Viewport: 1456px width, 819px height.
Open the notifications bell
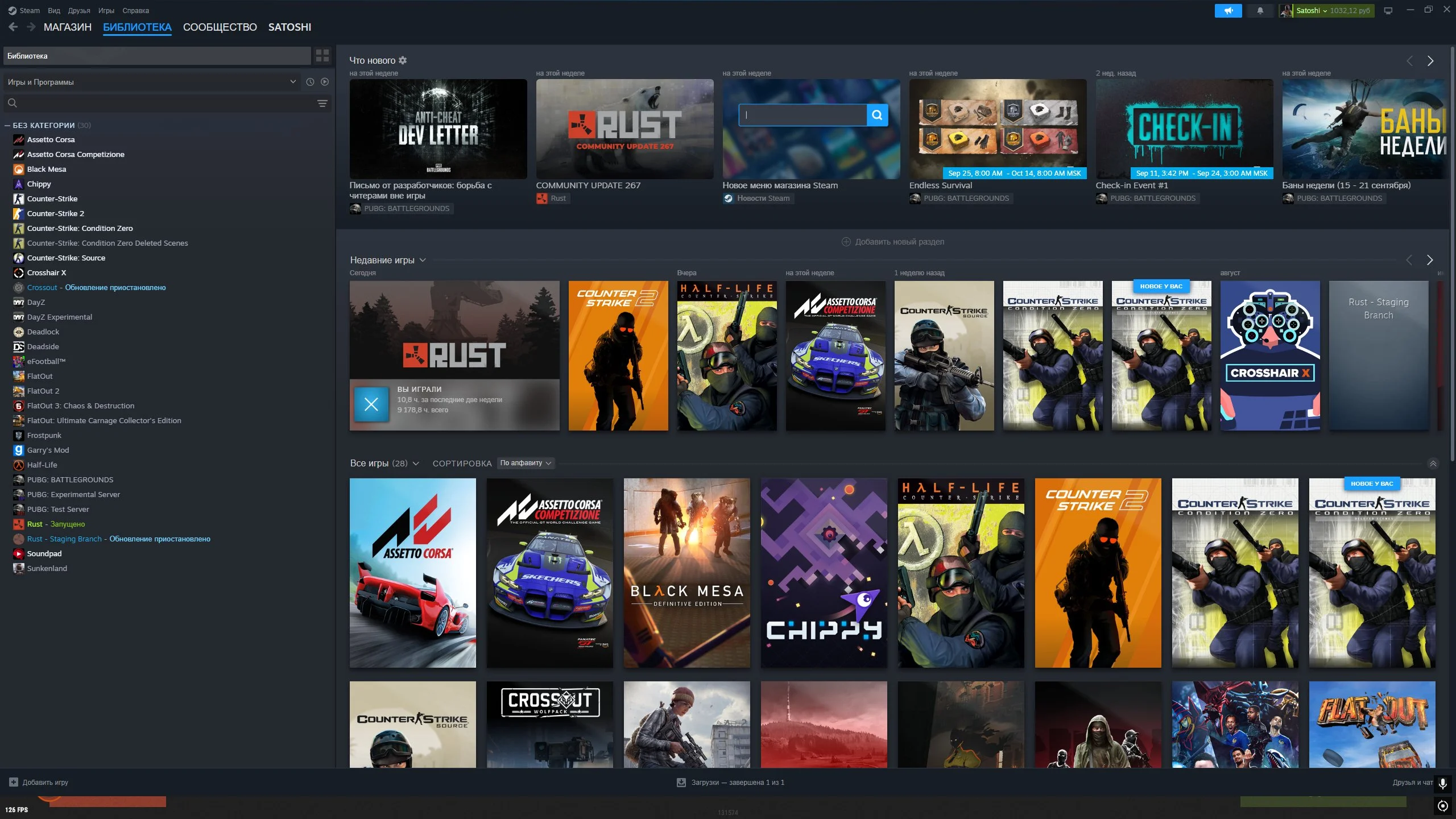(1260, 11)
